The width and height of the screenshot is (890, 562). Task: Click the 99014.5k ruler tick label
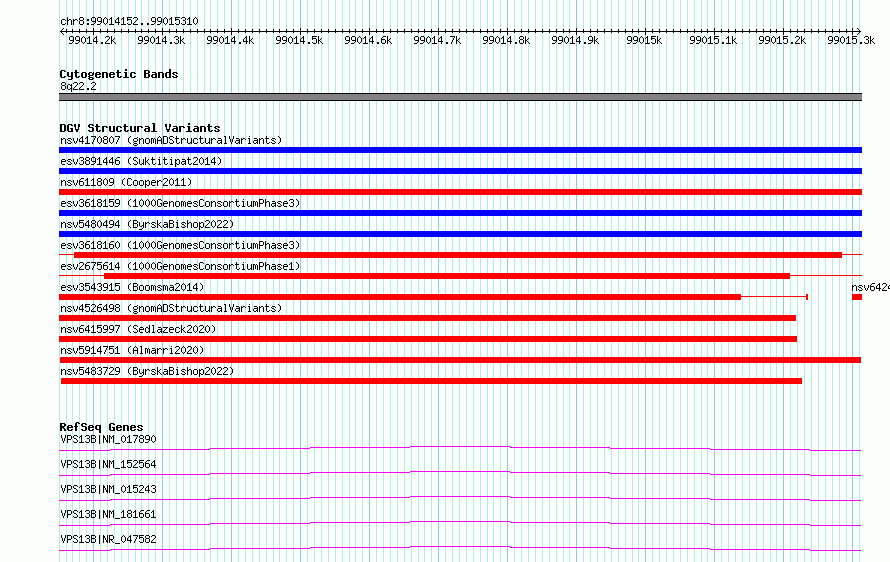299,40
